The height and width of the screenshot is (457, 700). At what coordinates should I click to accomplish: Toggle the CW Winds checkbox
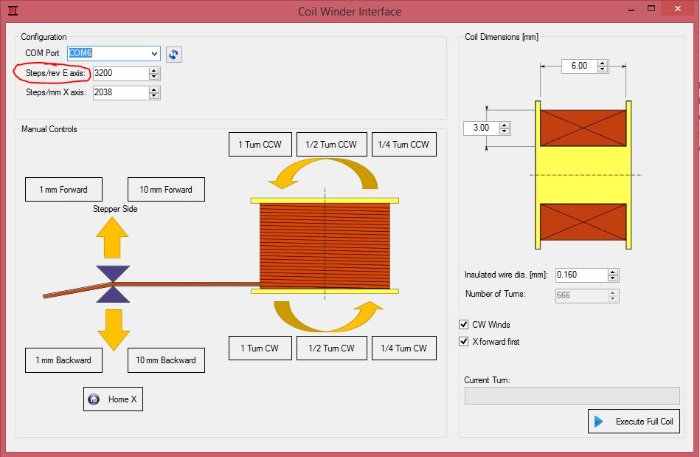click(464, 324)
